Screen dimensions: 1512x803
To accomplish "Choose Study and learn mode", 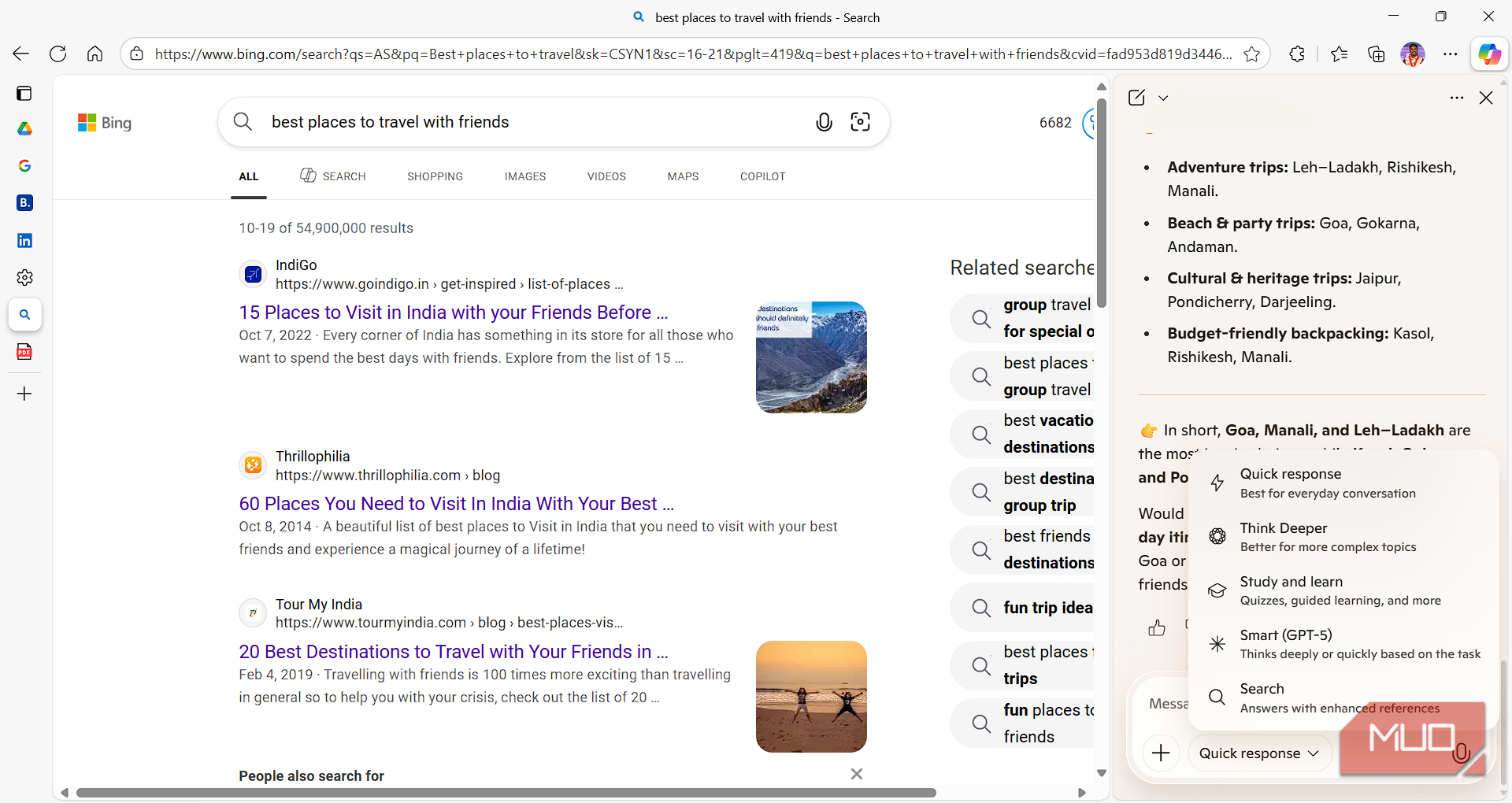I will tap(1342, 590).
